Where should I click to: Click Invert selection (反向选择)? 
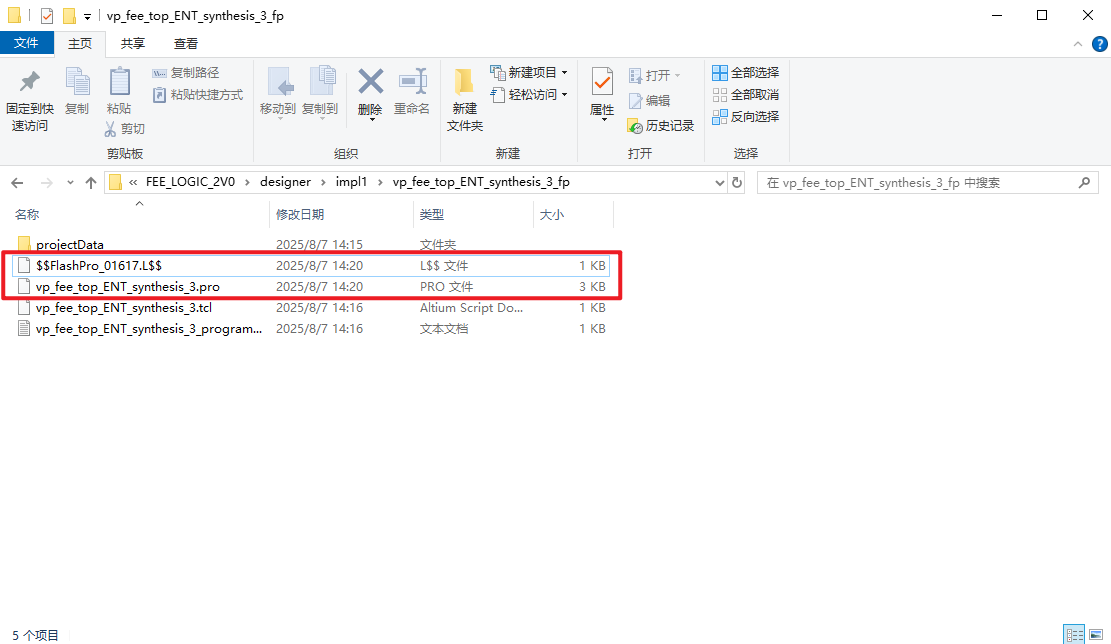(745, 116)
